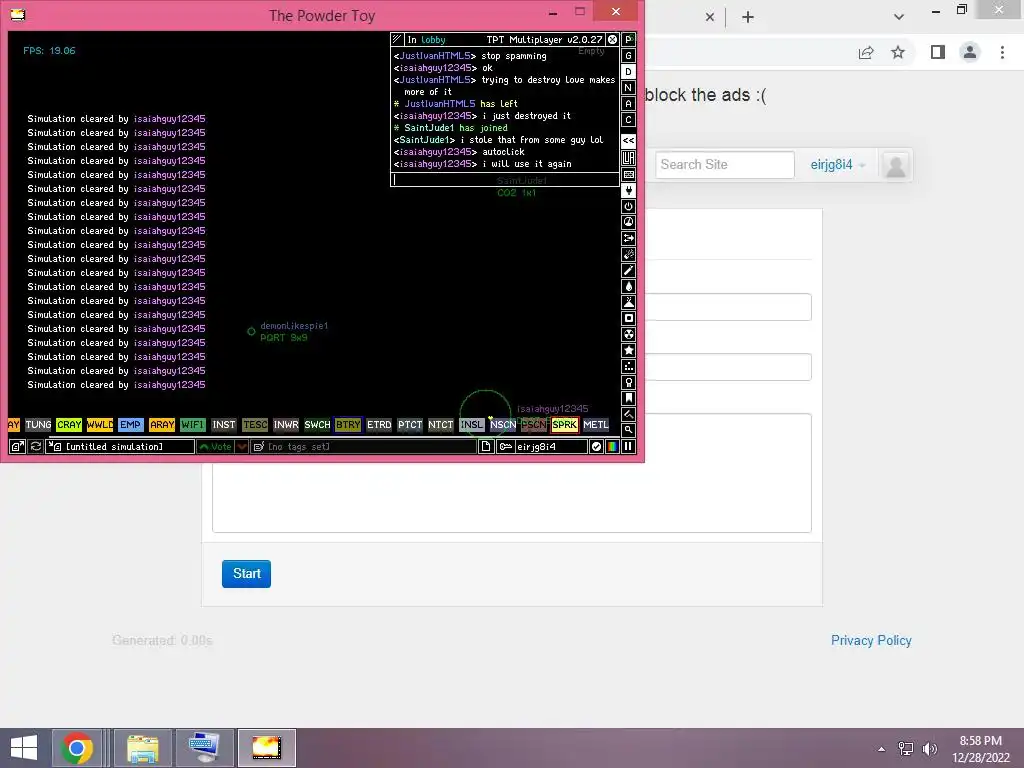Open the Powered Materials power-symbol category
Screen dimensions: 1024x768
pos(628,206)
